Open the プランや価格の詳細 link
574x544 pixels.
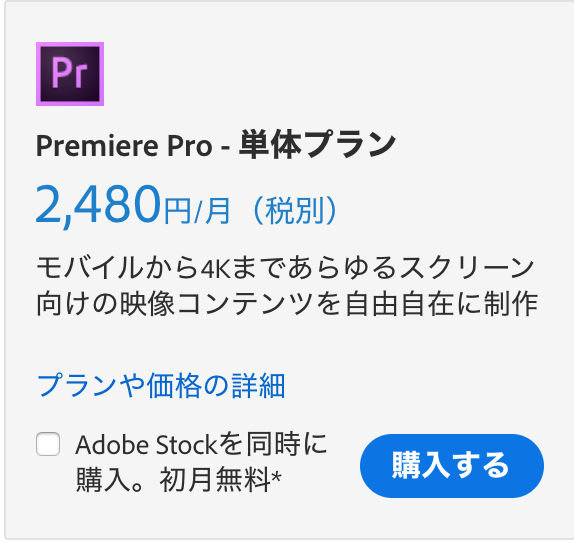point(161,386)
